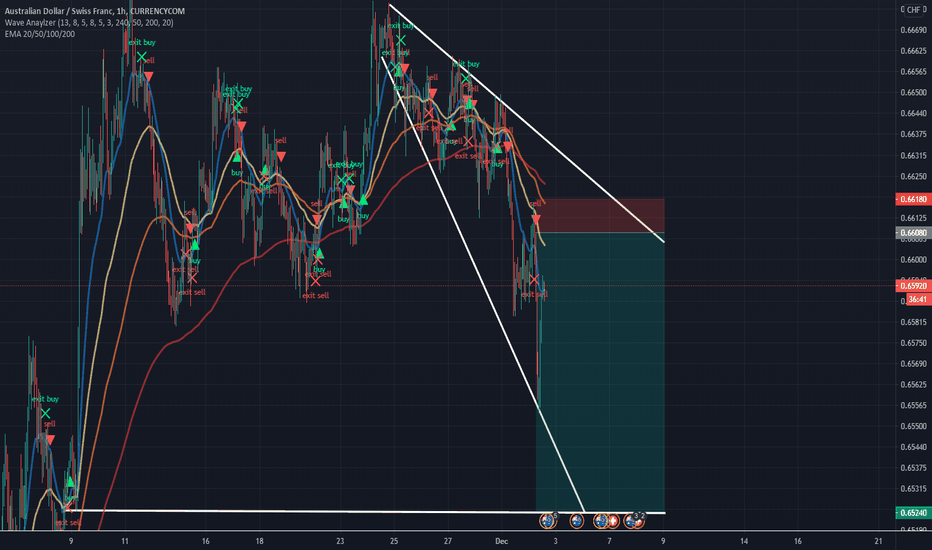Image resolution: width=932 pixels, height=550 pixels.
Task: Open the Australian event icon touching the Swiss flag
Action: (600, 521)
